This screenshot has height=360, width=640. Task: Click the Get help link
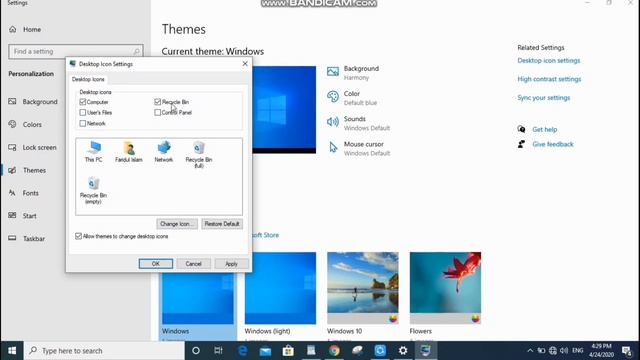(544, 129)
